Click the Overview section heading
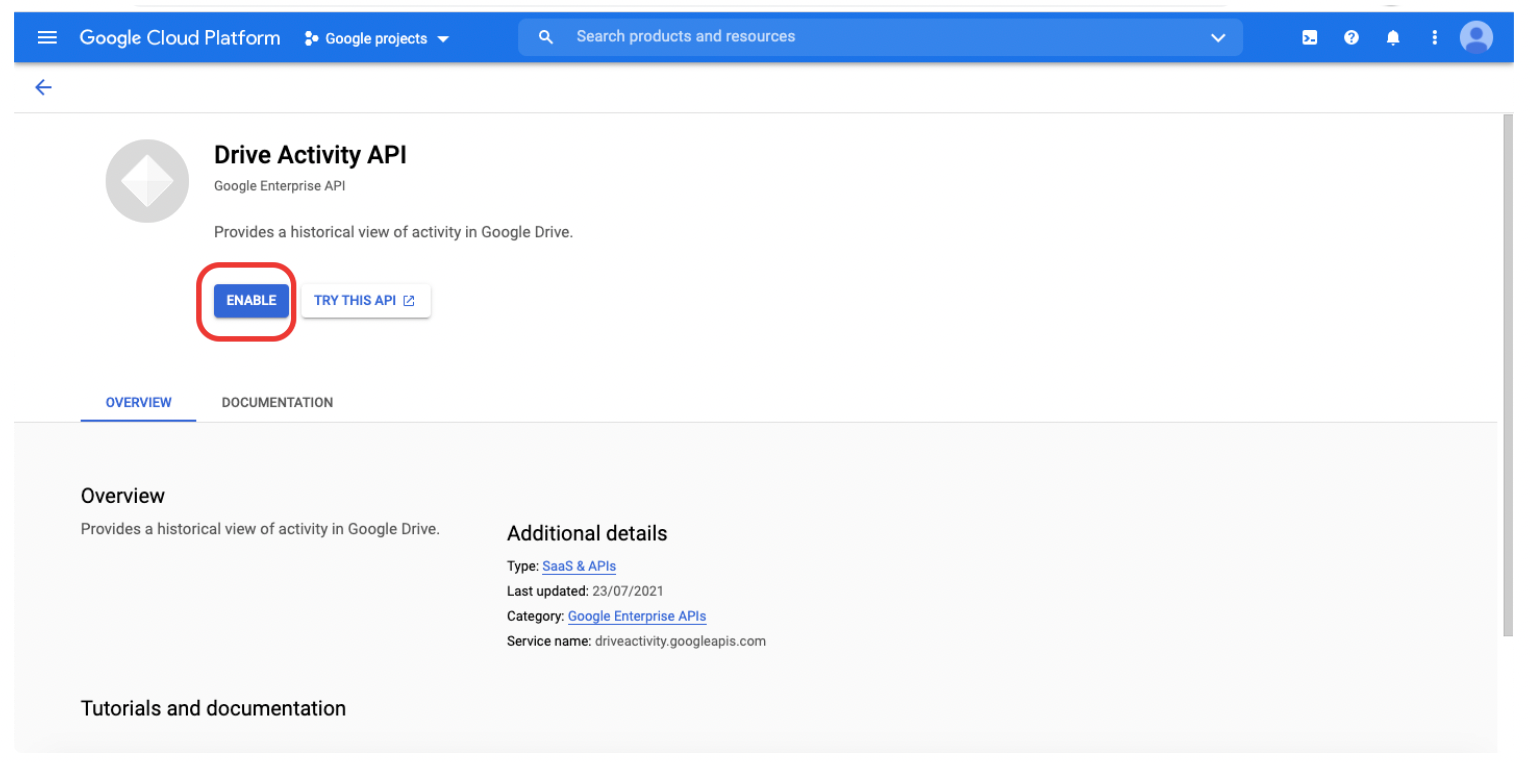Image resolution: width=1530 pixels, height=762 pixels. coord(123,496)
